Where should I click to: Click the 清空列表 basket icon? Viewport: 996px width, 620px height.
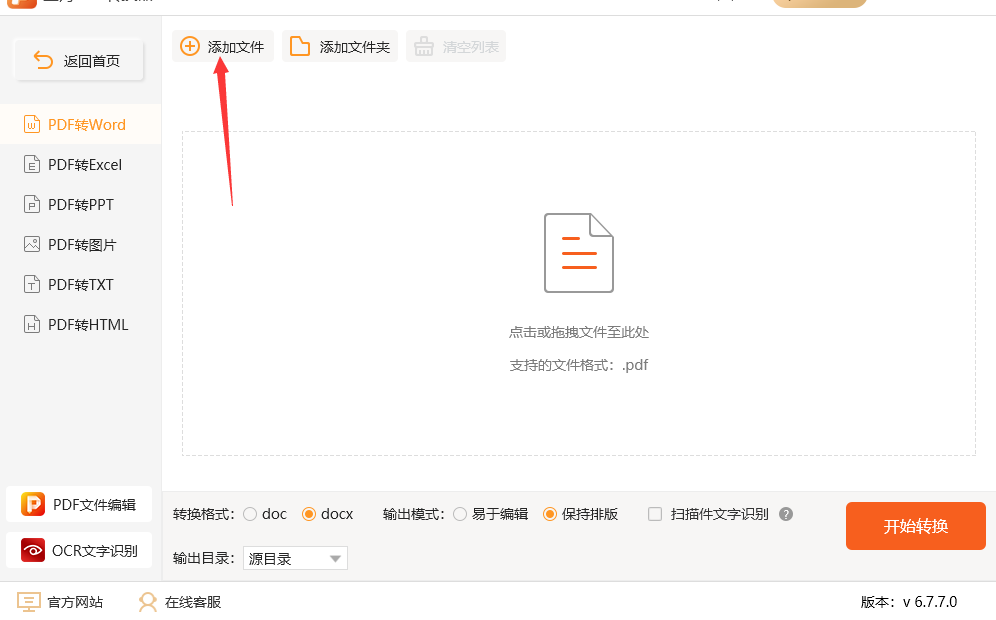pos(424,46)
